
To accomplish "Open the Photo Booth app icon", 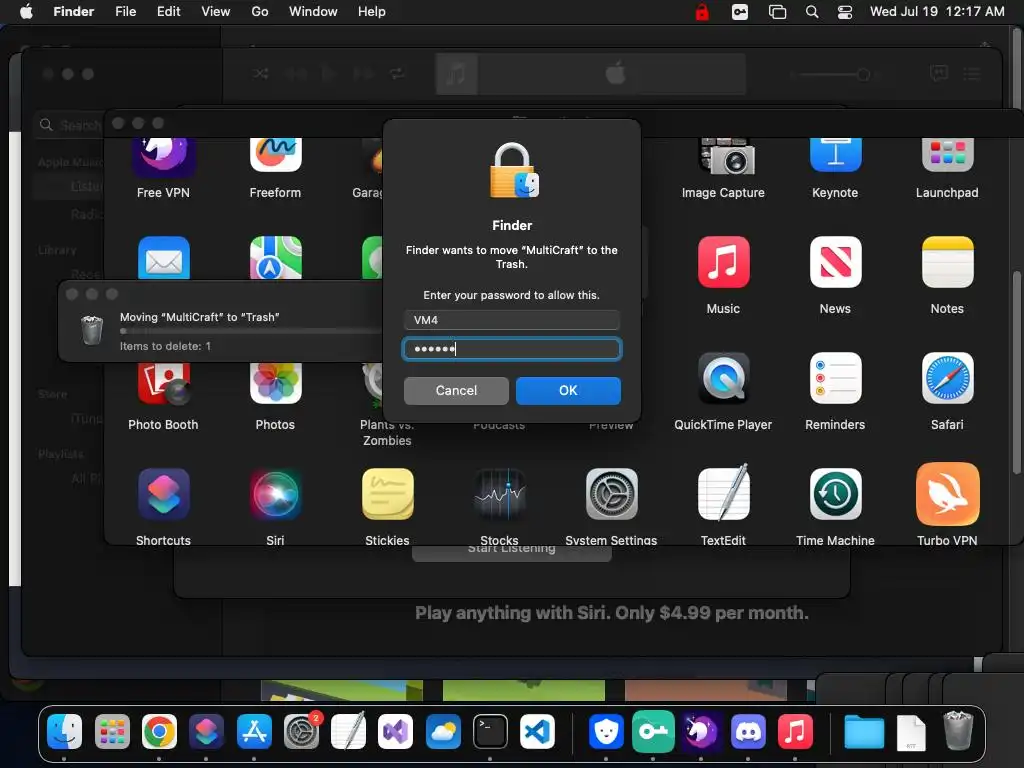I will (x=163, y=384).
